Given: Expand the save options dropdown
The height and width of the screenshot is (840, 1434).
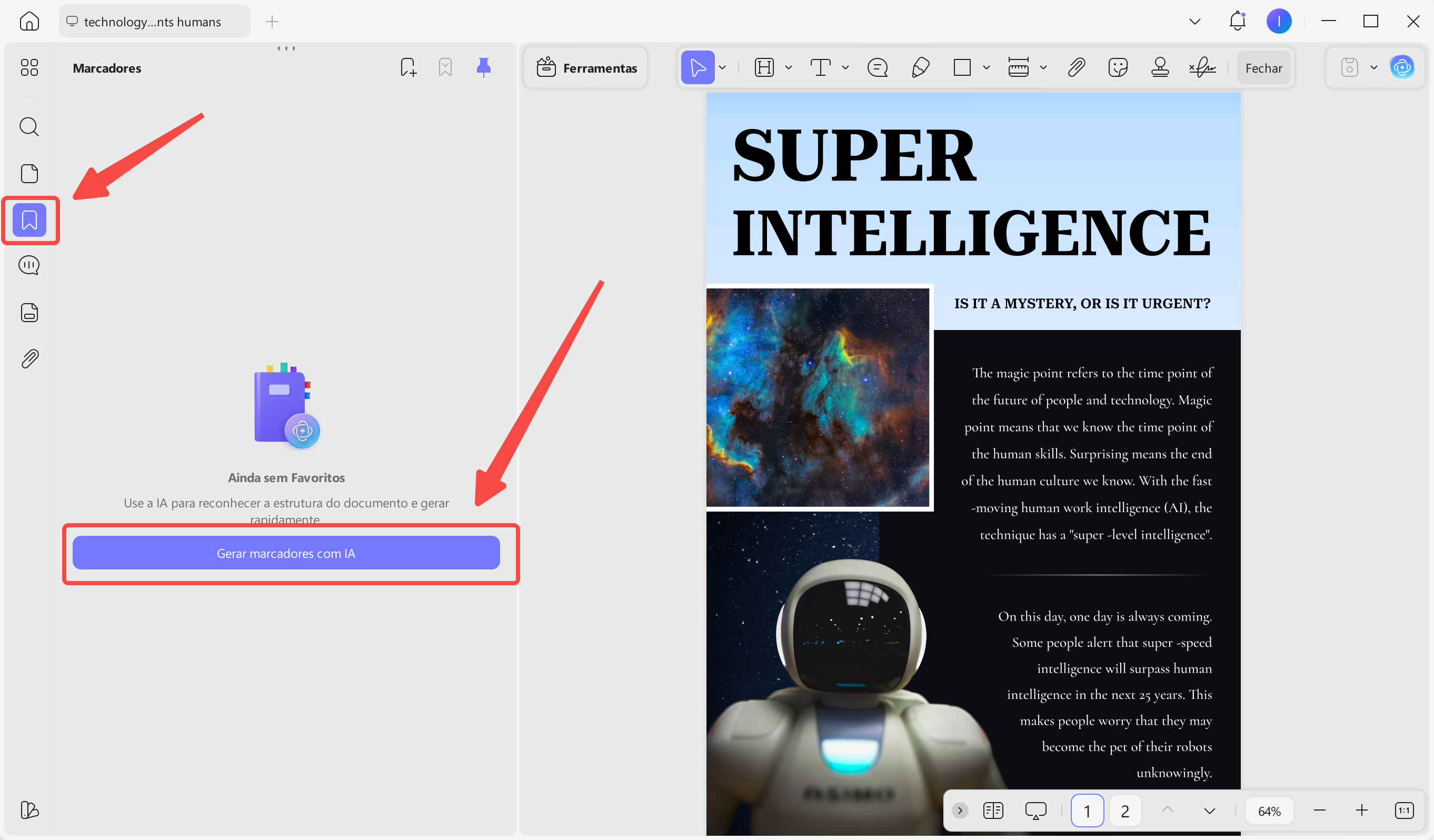Looking at the screenshot, I should (x=1373, y=67).
